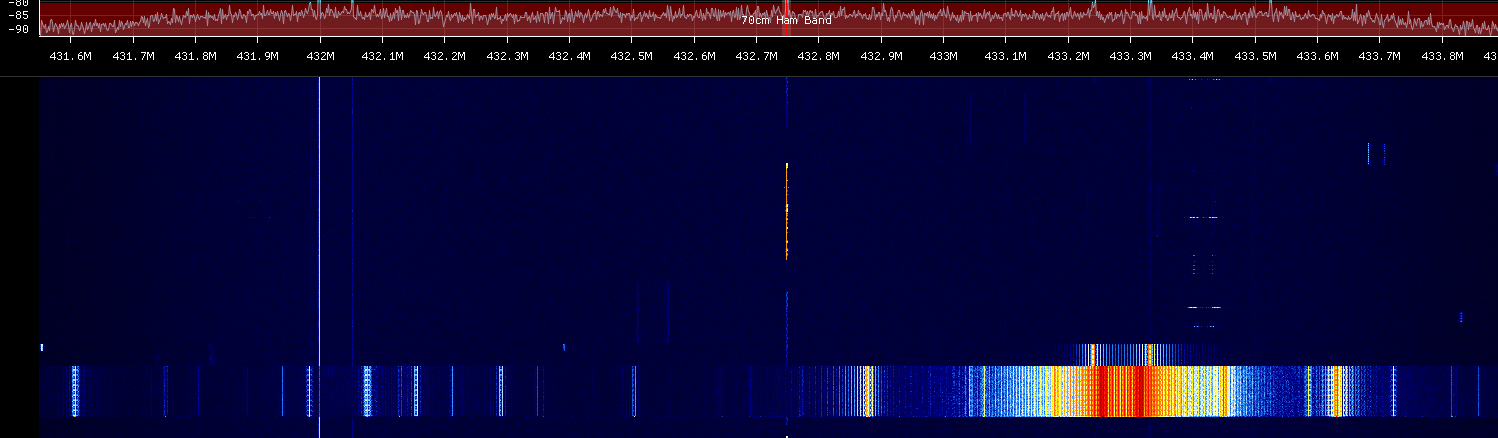Select the 432.3M frequency tick label

click(507, 56)
